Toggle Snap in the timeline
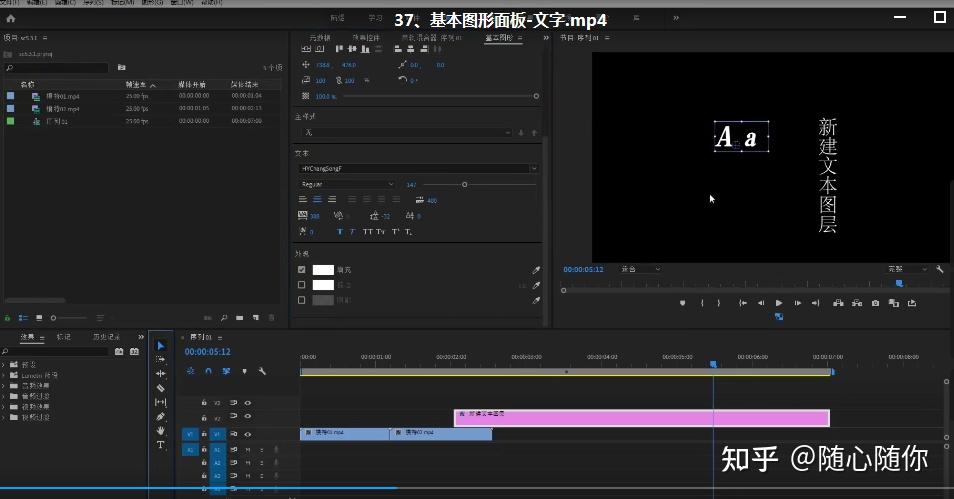Viewport: 954px width, 499px height. [x=208, y=371]
